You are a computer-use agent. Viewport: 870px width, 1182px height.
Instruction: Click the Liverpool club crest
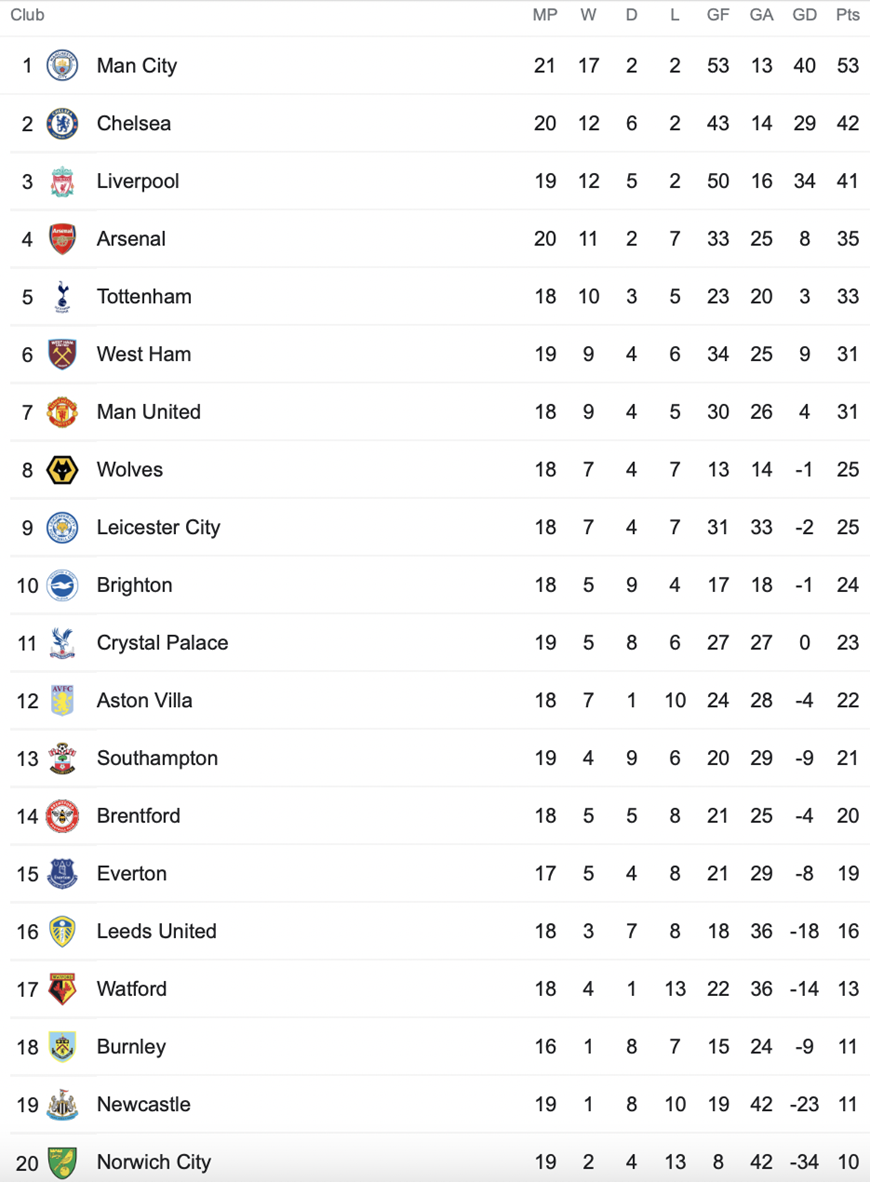point(63,182)
